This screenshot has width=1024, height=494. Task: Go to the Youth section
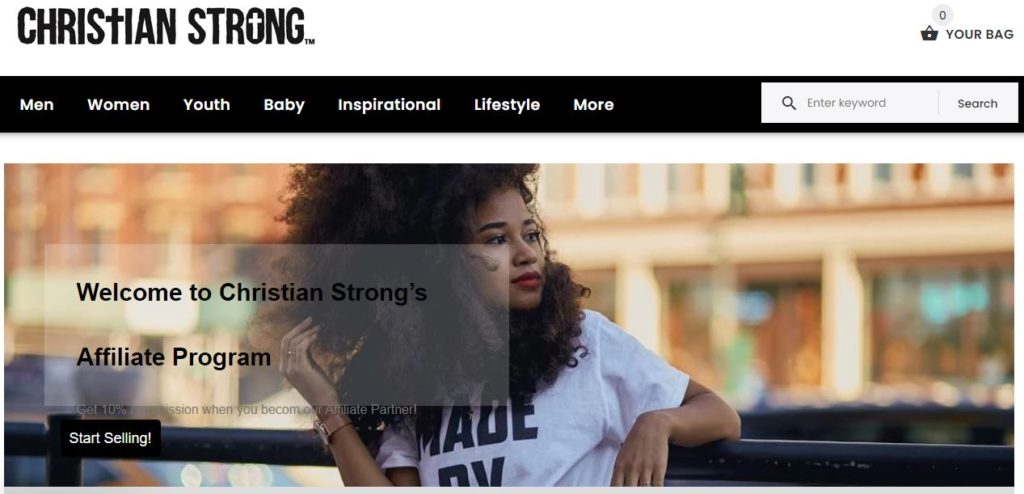point(206,105)
